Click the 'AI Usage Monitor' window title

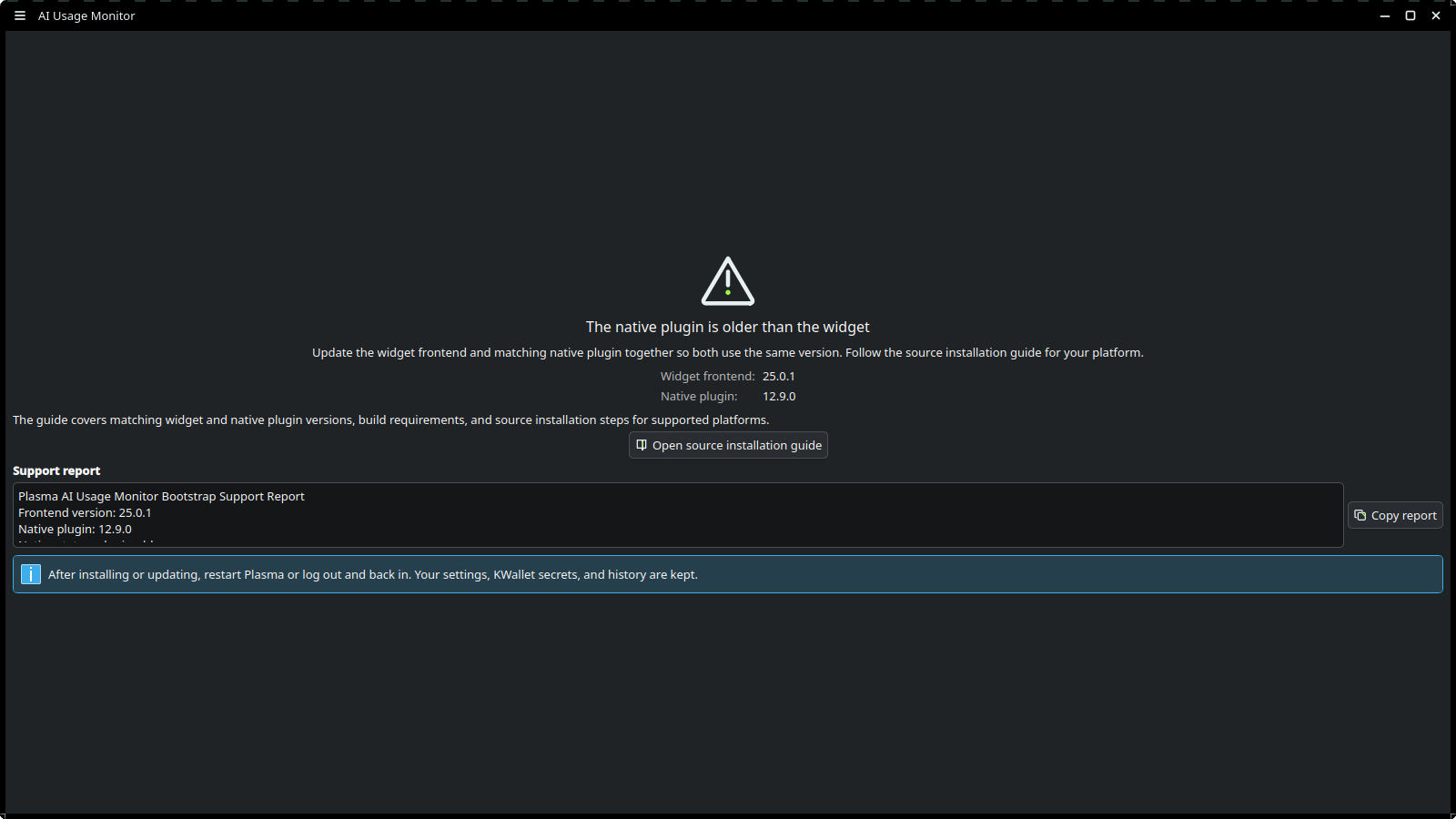coord(86,15)
